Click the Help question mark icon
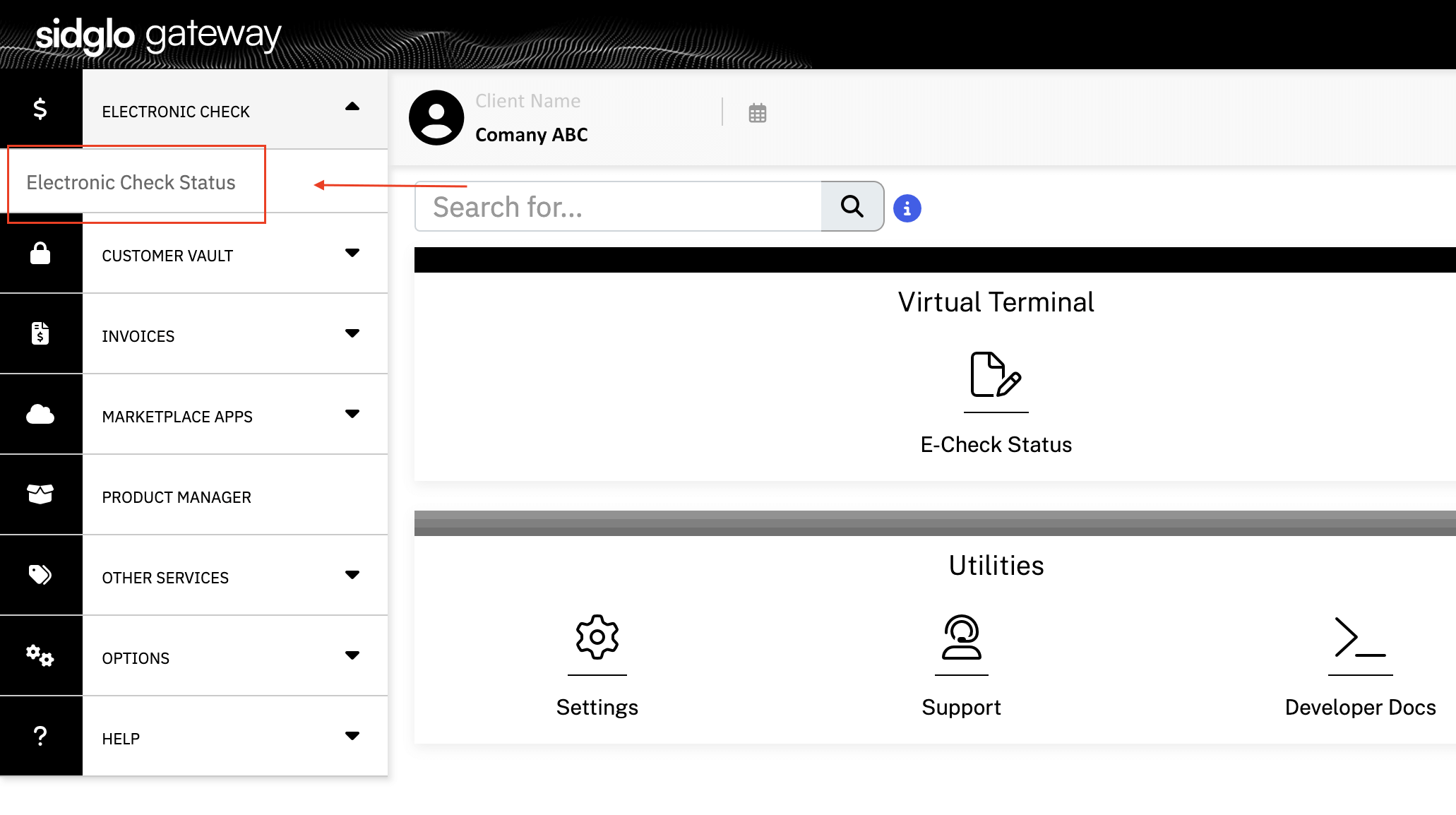Viewport: 1456px width, 815px height. [40, 736]
